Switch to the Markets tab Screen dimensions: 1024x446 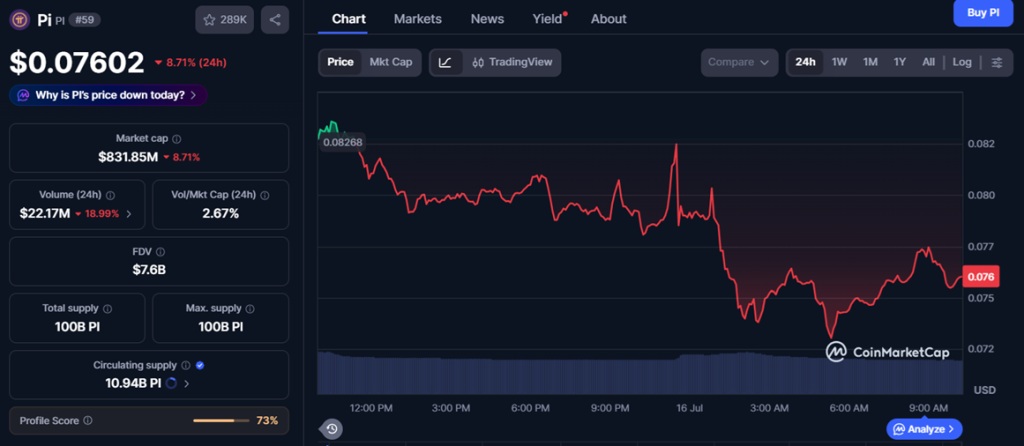(x=417, y=19)
